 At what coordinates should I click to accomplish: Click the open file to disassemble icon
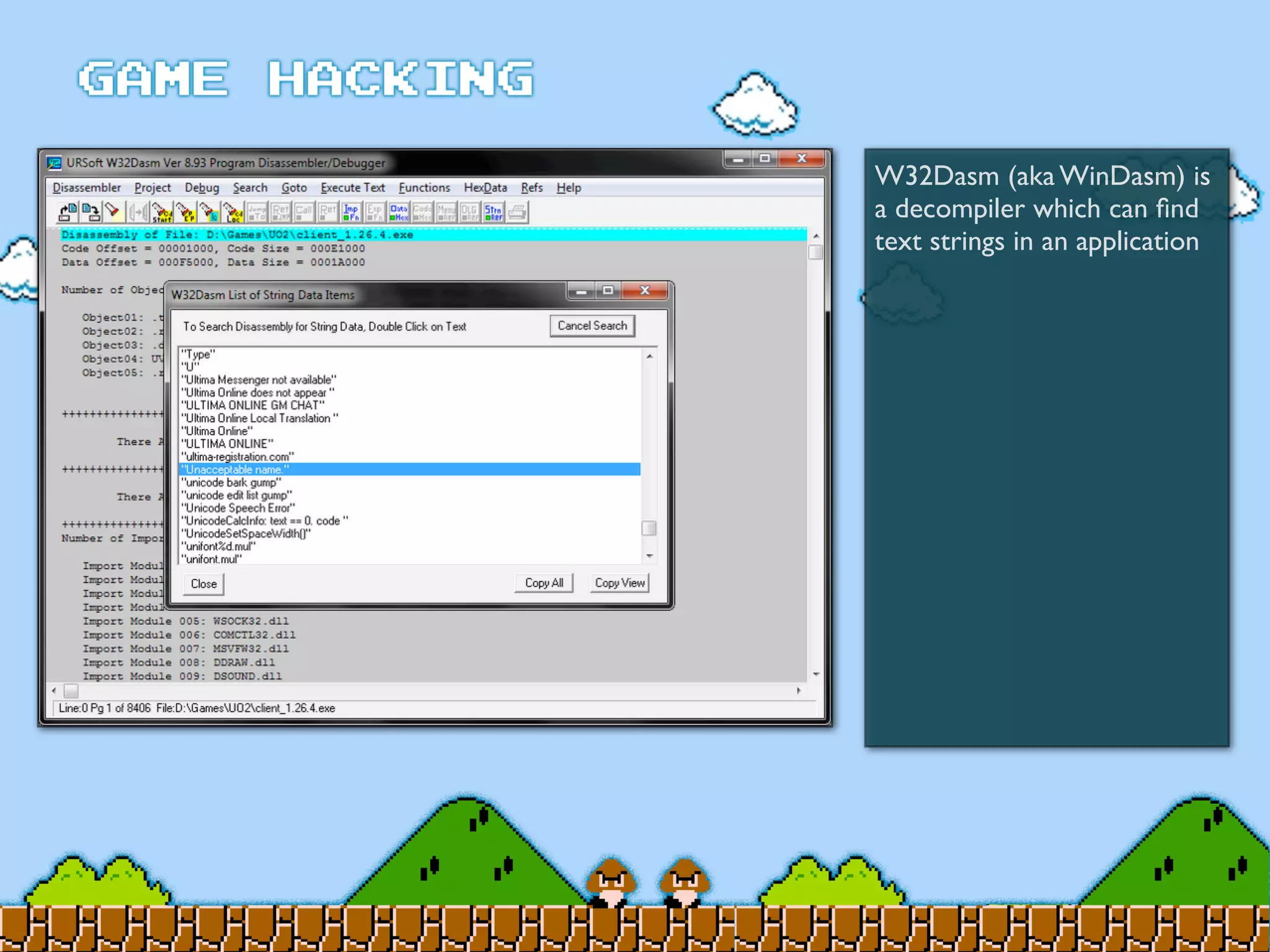coord(68,213)
